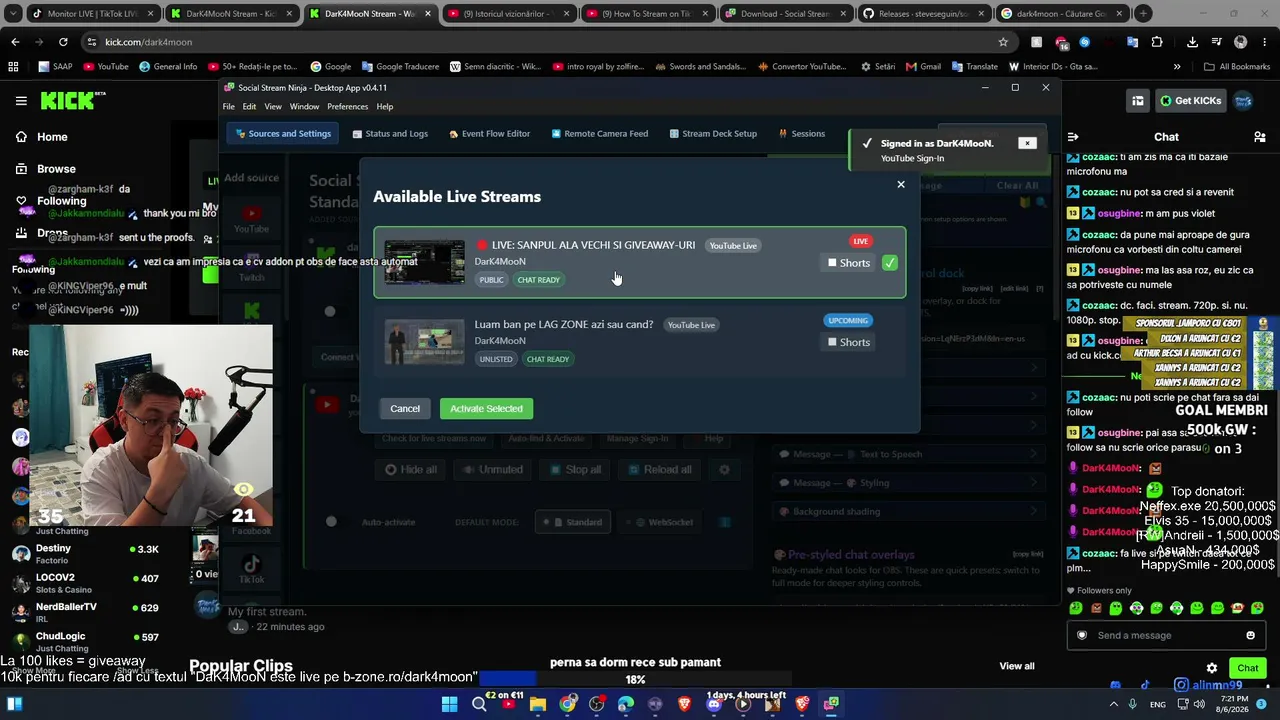Image resolution: width=1280 pixels, height=720 pixels.
Task: Open the Event Flow Editor tab
Action: coord(489,133)
